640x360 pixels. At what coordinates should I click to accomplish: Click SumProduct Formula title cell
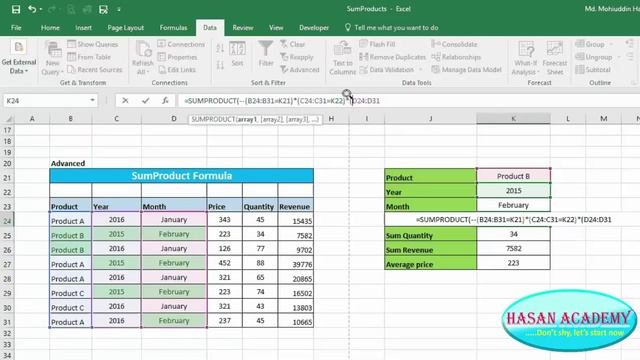(x=182, y=176)
